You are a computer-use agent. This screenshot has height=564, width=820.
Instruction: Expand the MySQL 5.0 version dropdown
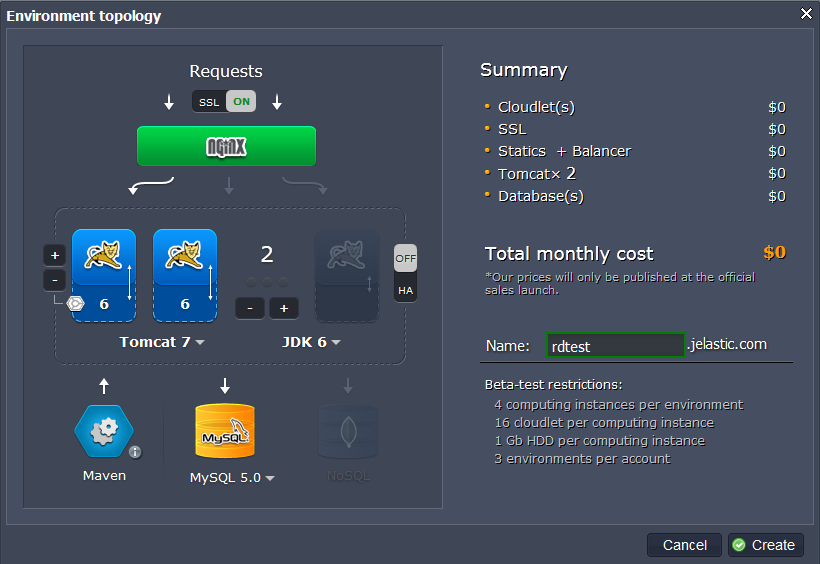[232, 478]
